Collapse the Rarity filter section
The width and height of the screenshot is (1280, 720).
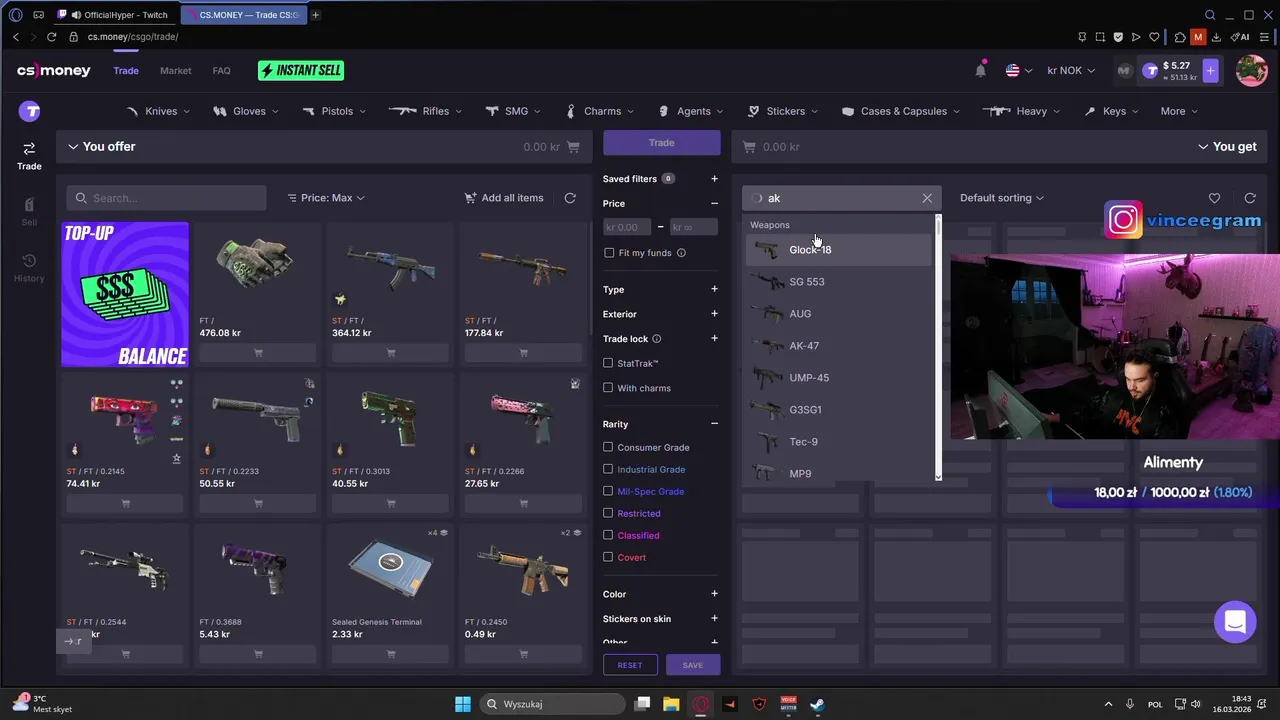pos(714,424)
